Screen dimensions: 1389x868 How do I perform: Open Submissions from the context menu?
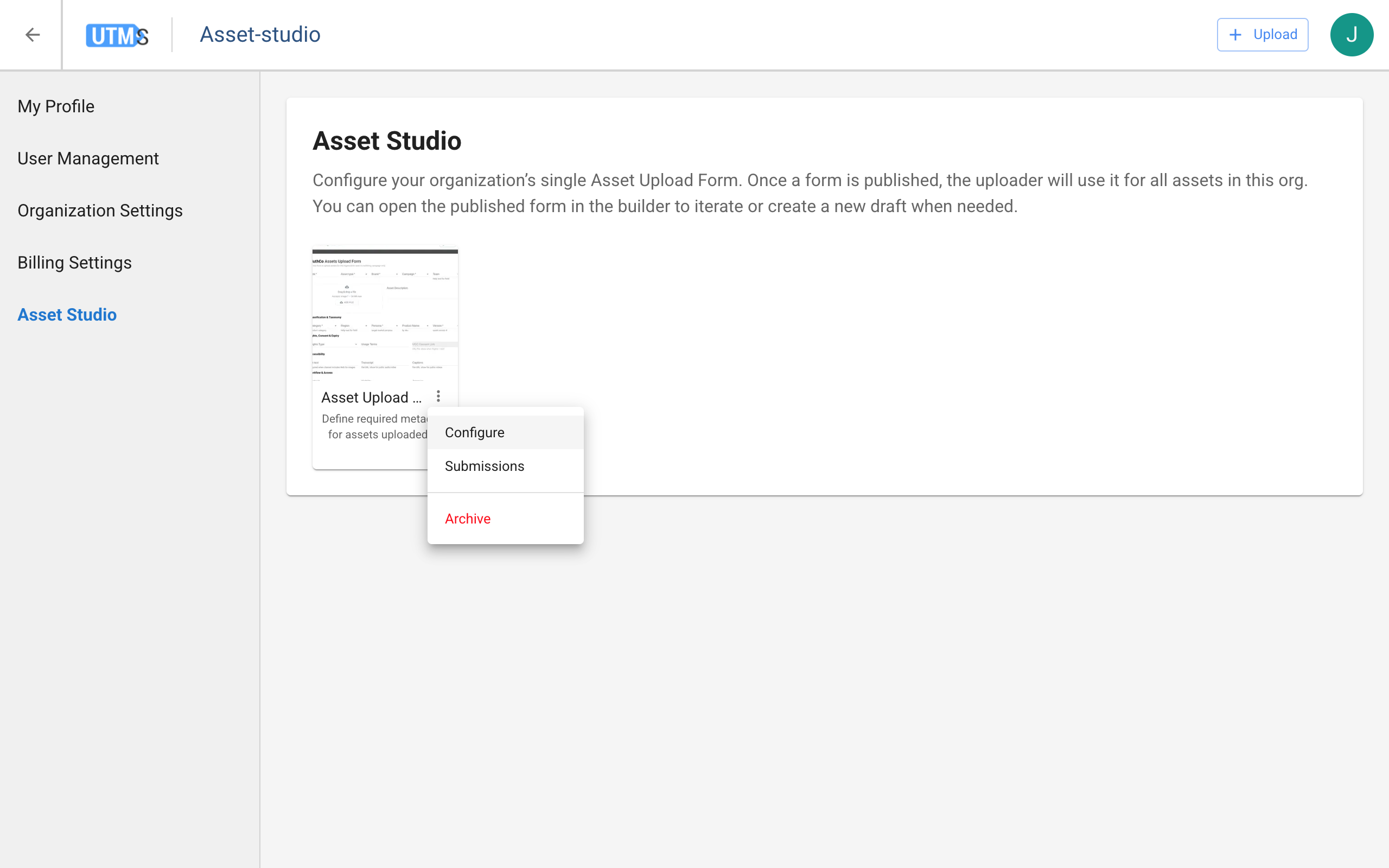coord(485,466)
